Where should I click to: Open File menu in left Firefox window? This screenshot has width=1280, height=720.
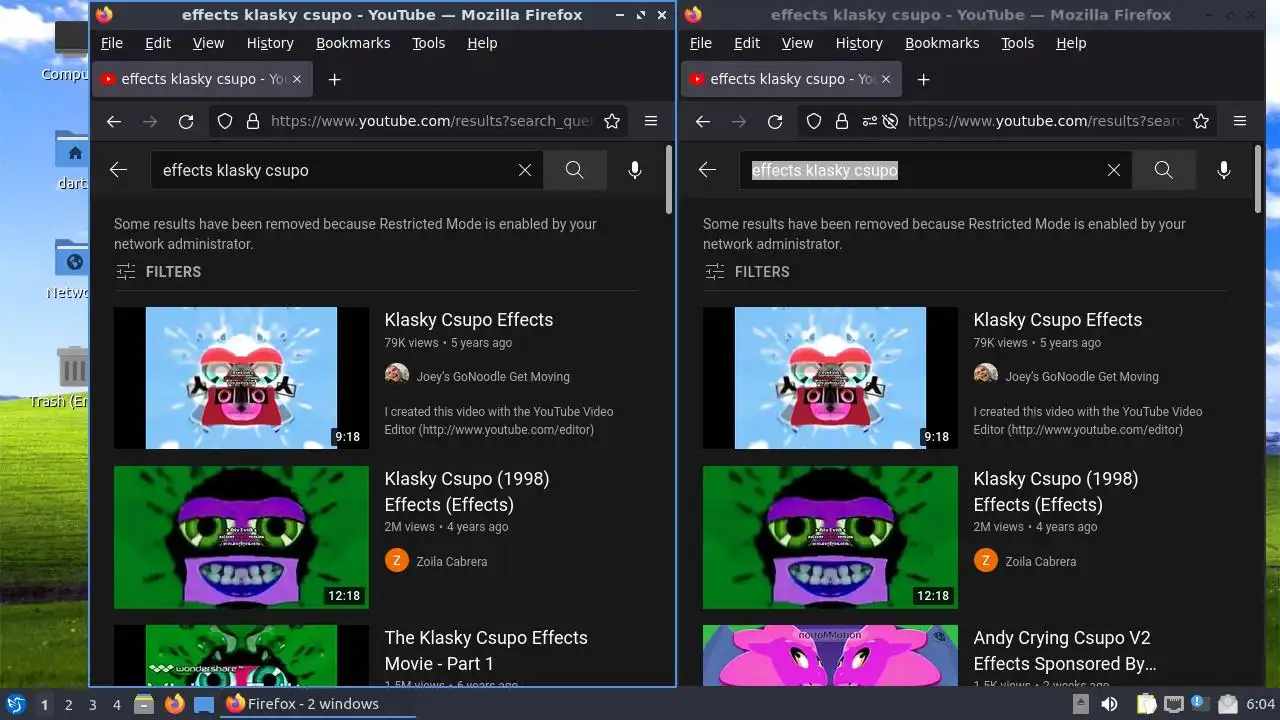[x=112, y=43]
